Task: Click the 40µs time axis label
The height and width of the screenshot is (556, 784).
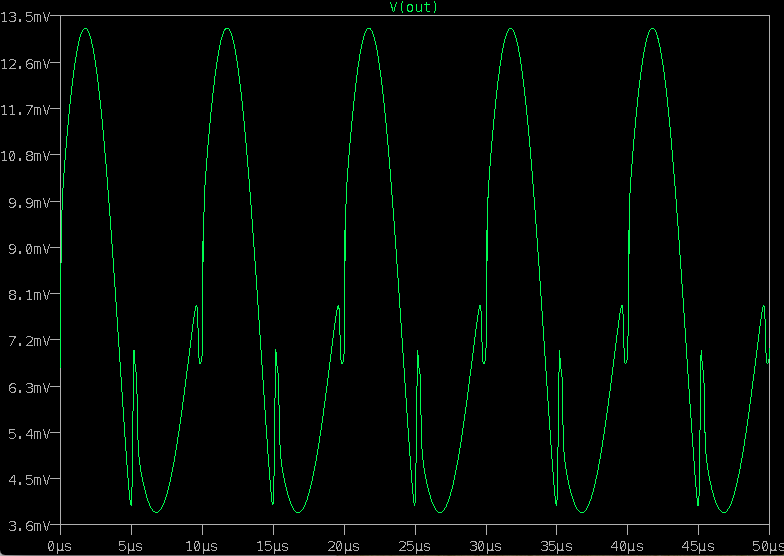Action: point(626,546)
